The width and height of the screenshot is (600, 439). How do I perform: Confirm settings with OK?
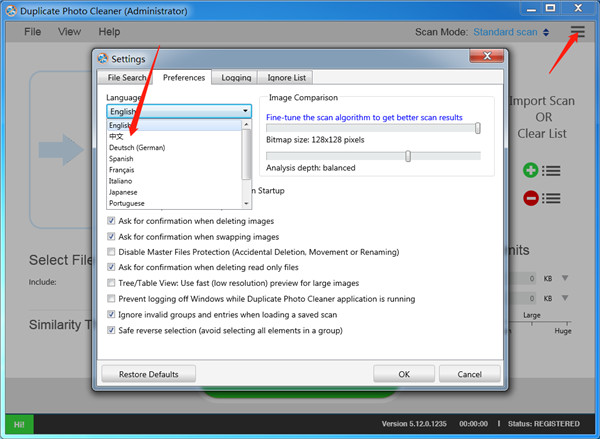(x=404, y=374)
